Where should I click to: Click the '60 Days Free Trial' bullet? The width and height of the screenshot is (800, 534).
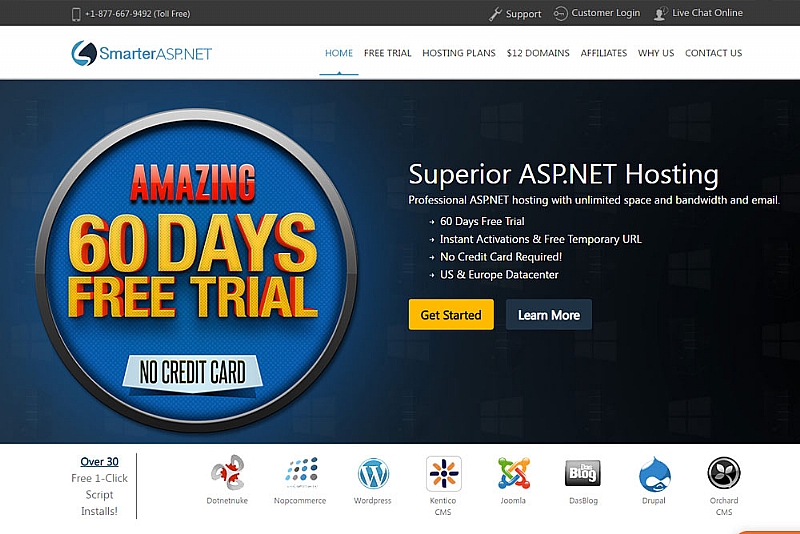482,221
